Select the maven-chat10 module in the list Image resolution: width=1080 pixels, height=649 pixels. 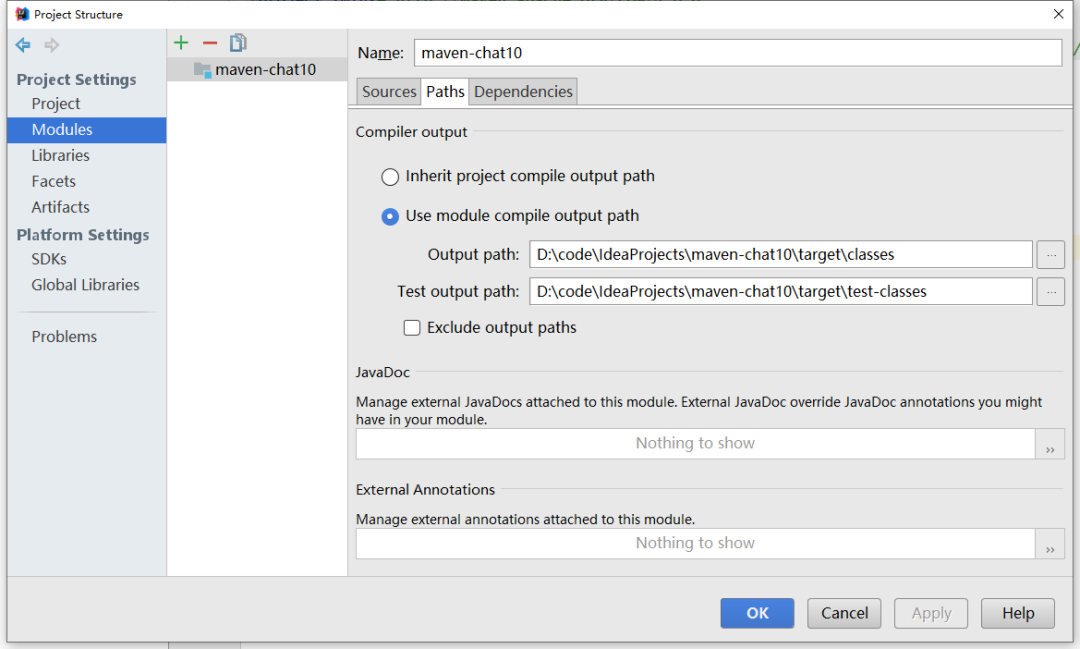click(265, 70)
